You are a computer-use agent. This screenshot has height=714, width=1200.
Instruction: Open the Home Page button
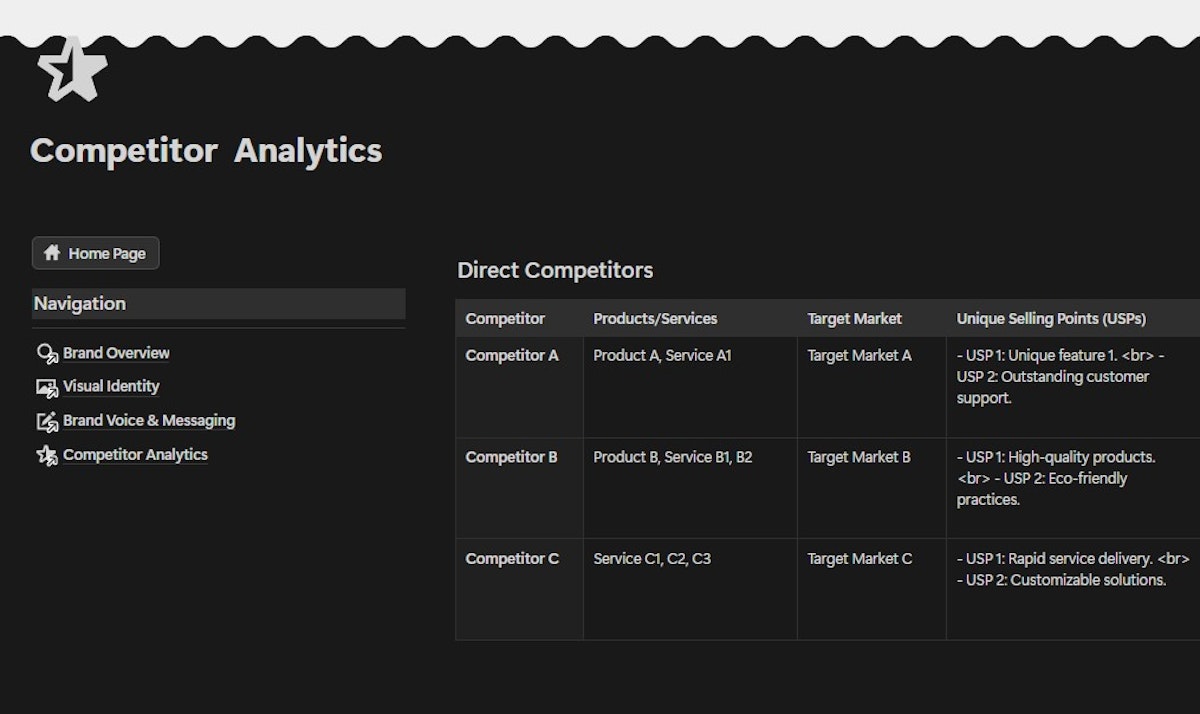point(96,253)
